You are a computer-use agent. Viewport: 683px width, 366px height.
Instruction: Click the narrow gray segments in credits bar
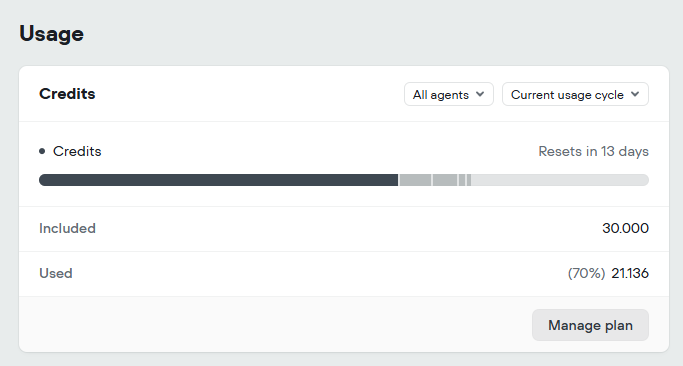point(465,180)
